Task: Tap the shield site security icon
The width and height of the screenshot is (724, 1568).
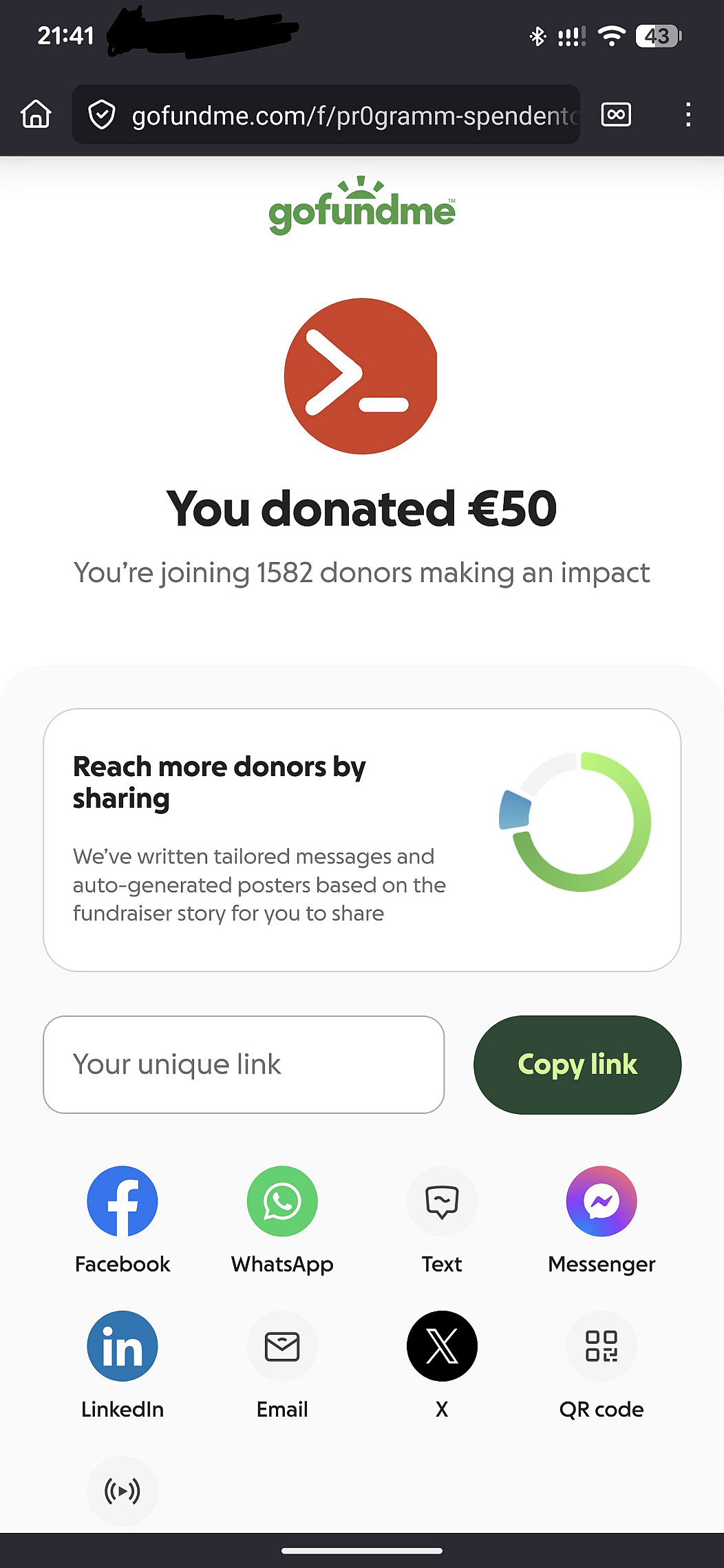Action: (x=102, y=114)
